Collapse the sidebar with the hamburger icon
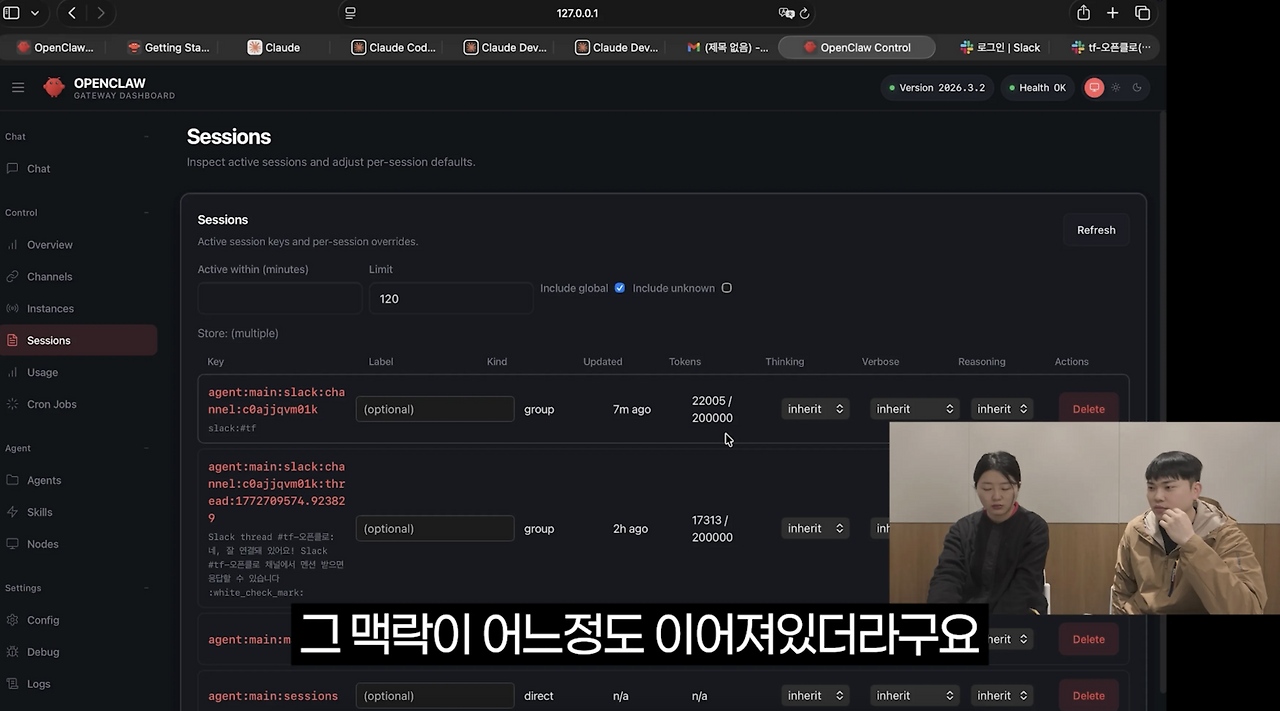Image resolution: width=1280 pixels, height=711 pixels. (x=18, y=87)
